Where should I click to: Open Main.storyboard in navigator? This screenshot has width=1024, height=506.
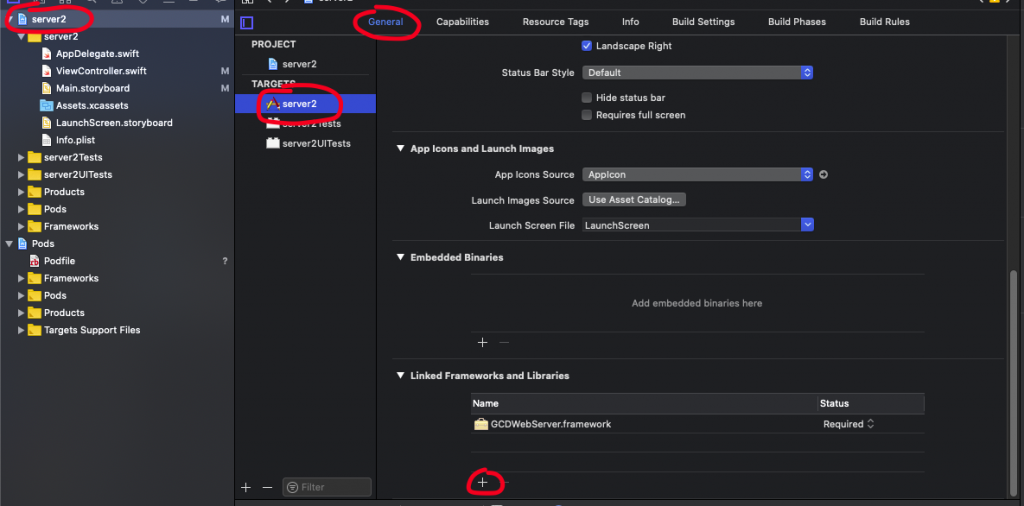(x=93, y=88)
